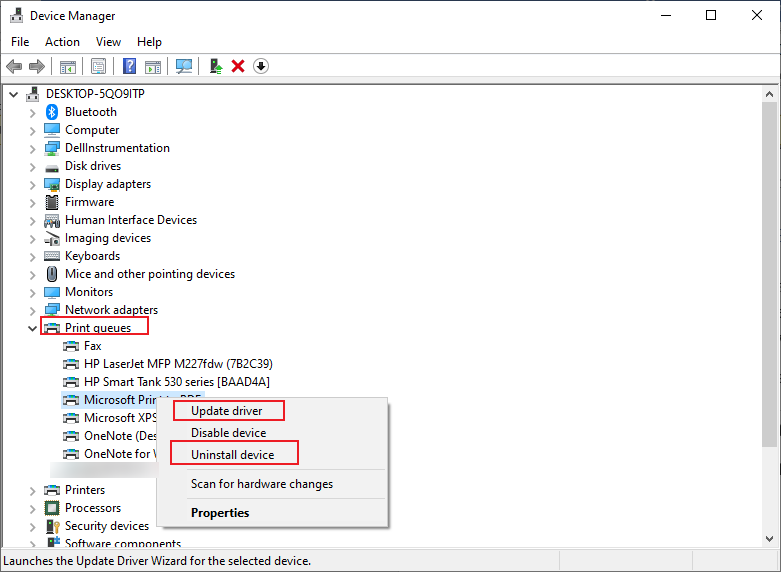Toggle the action pane toolbar icon
The height and width of the screenshot is (572, 781).
pyautogui.click(x=153, y=66)
